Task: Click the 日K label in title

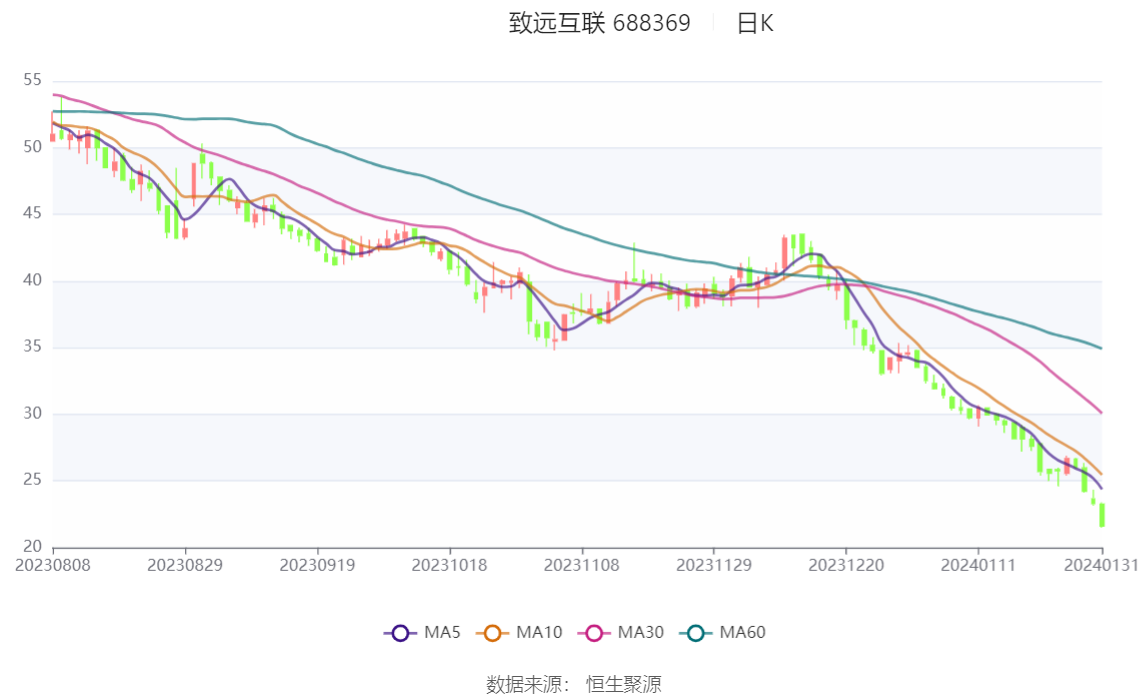Action: pyautogui.click(x=755, y=23)
